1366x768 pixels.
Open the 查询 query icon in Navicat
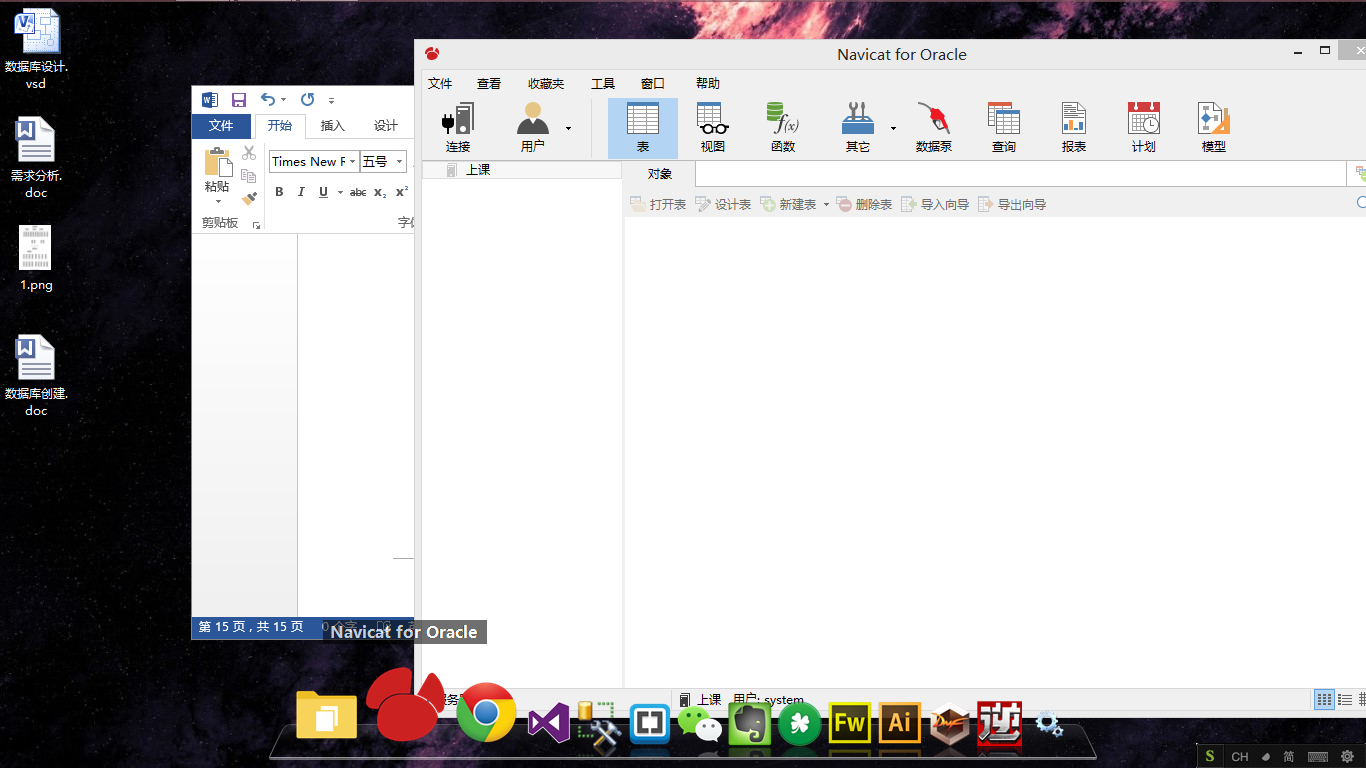[x=1004, y=127]
